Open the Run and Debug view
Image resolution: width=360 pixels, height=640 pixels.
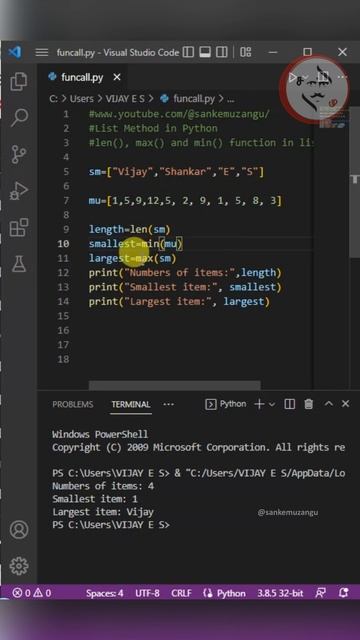19,191
